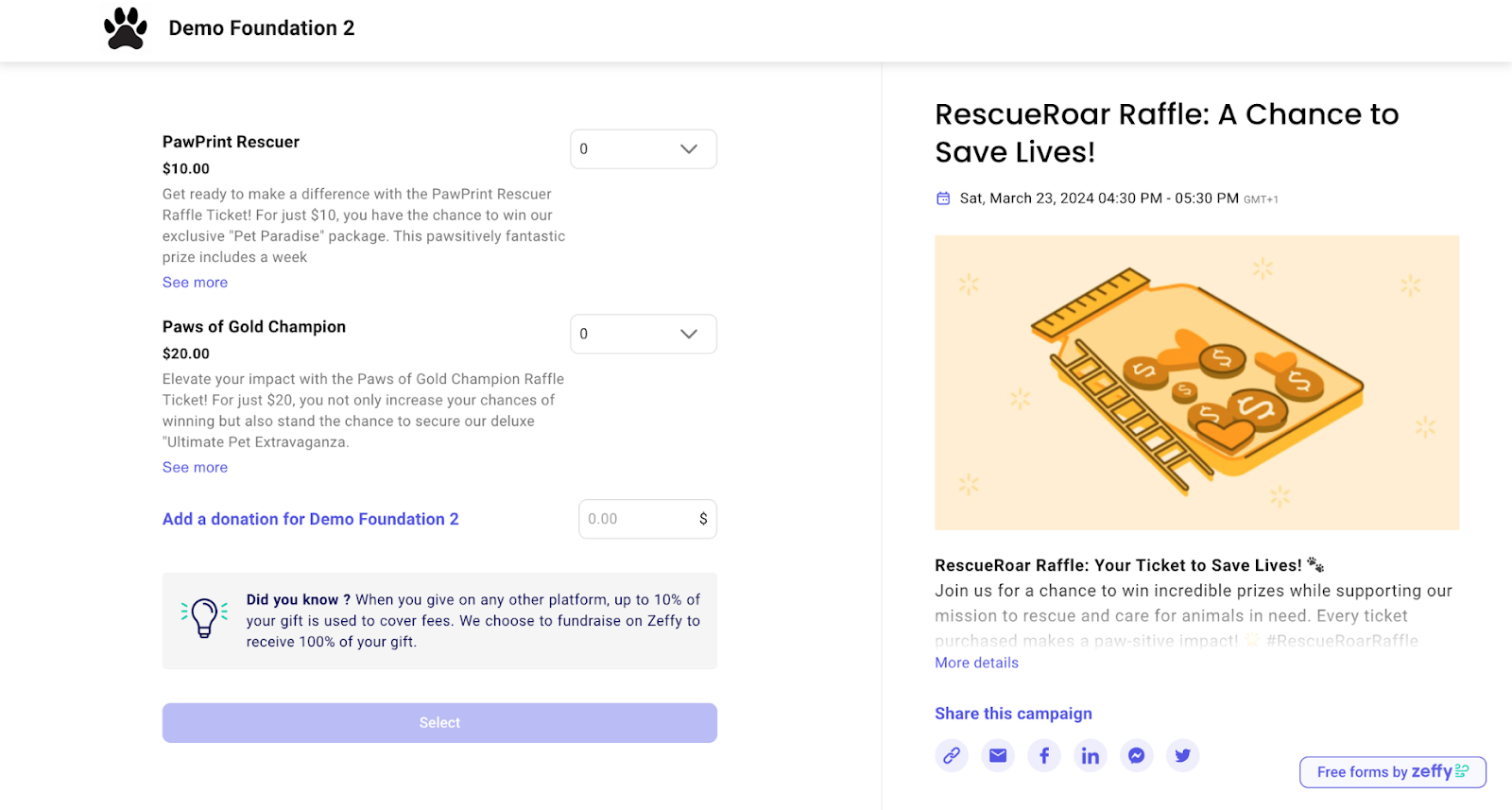
Task: Click the Select button
Action: [x=438, y=722]
